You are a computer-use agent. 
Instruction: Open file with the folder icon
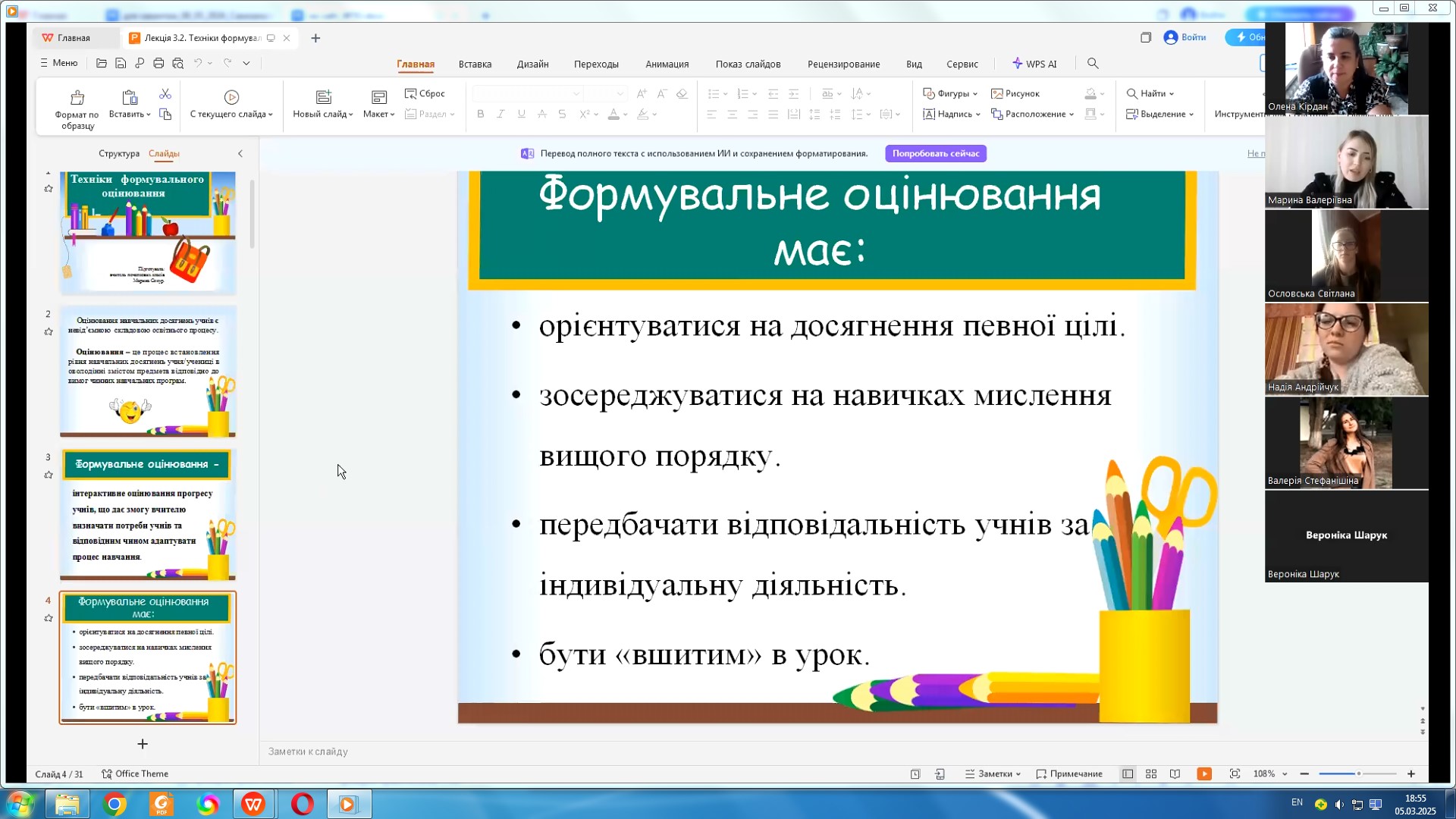click(102, 64)
